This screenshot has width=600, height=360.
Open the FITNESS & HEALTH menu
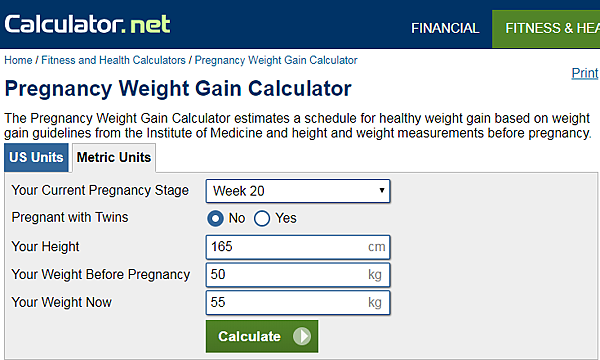tap(546, 29)
